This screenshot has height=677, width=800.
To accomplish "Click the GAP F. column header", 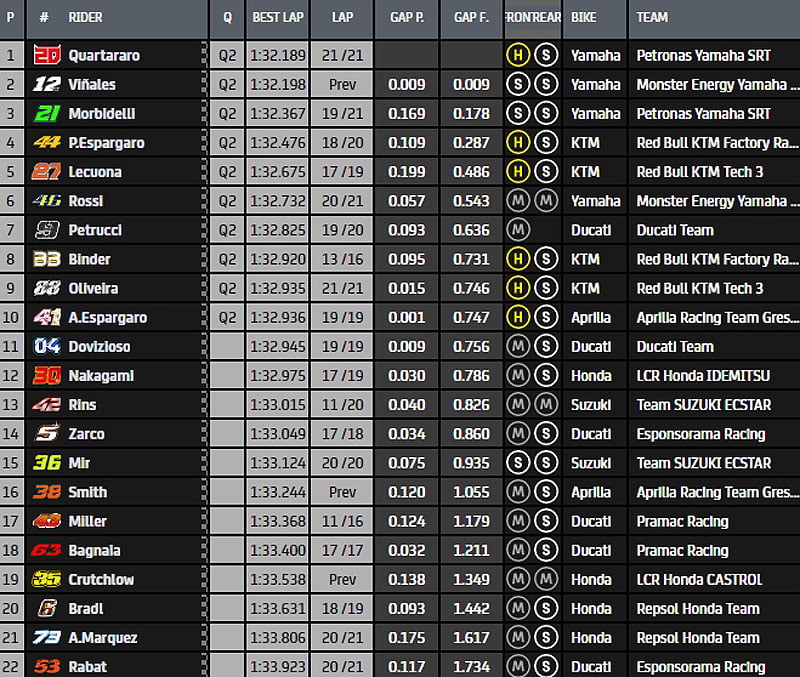I will pos(471,17).
